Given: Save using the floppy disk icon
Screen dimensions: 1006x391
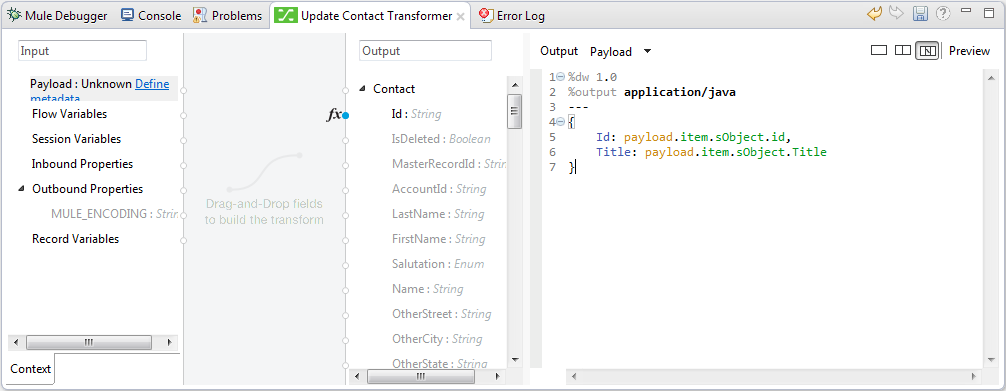Looking at the screenshot, I should (921, 13).
